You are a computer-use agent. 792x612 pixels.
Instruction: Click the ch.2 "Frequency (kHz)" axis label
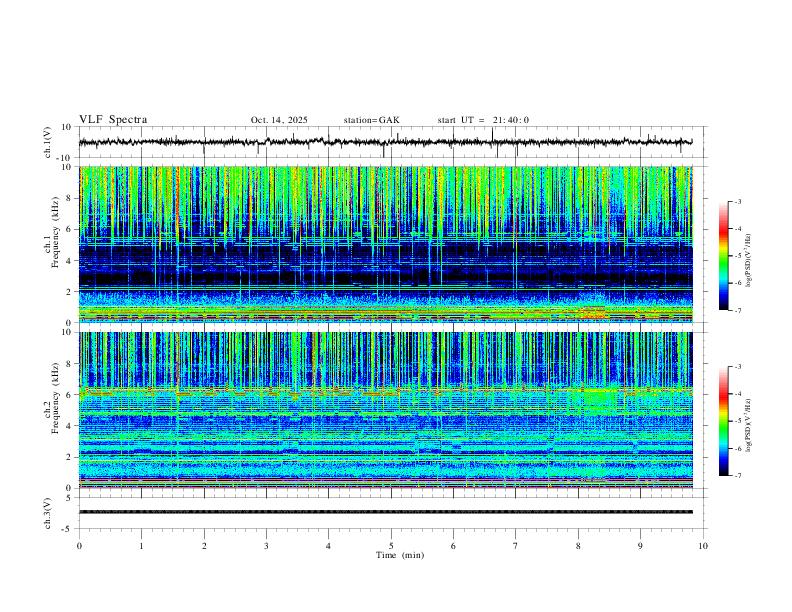pos(56,398)
